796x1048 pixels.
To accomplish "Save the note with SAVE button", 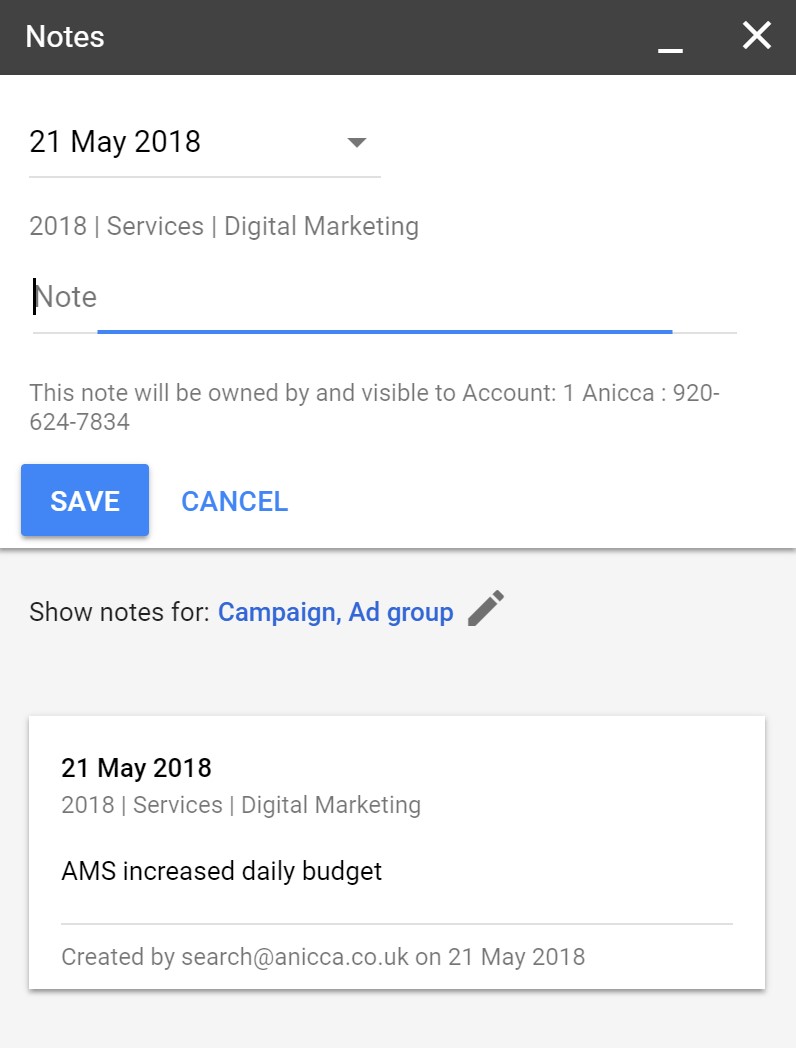I will pos(85,500).
